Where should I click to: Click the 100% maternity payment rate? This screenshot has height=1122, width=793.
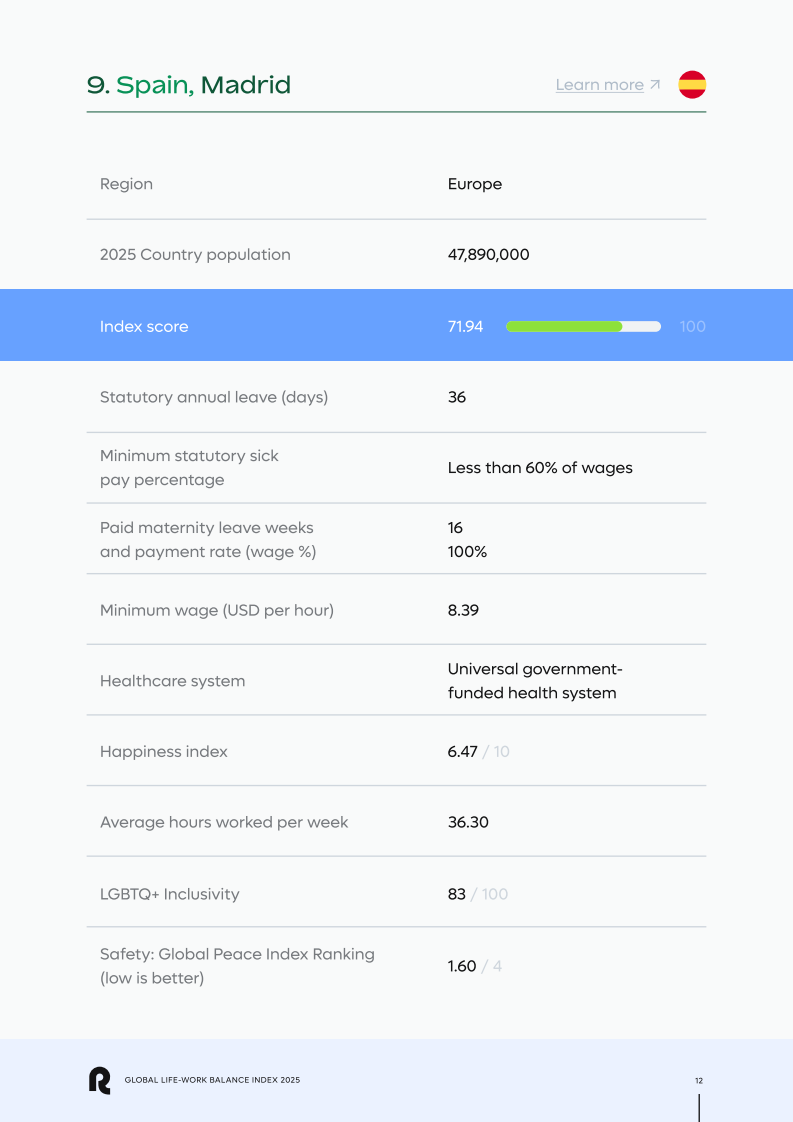(x=467, y=552)
